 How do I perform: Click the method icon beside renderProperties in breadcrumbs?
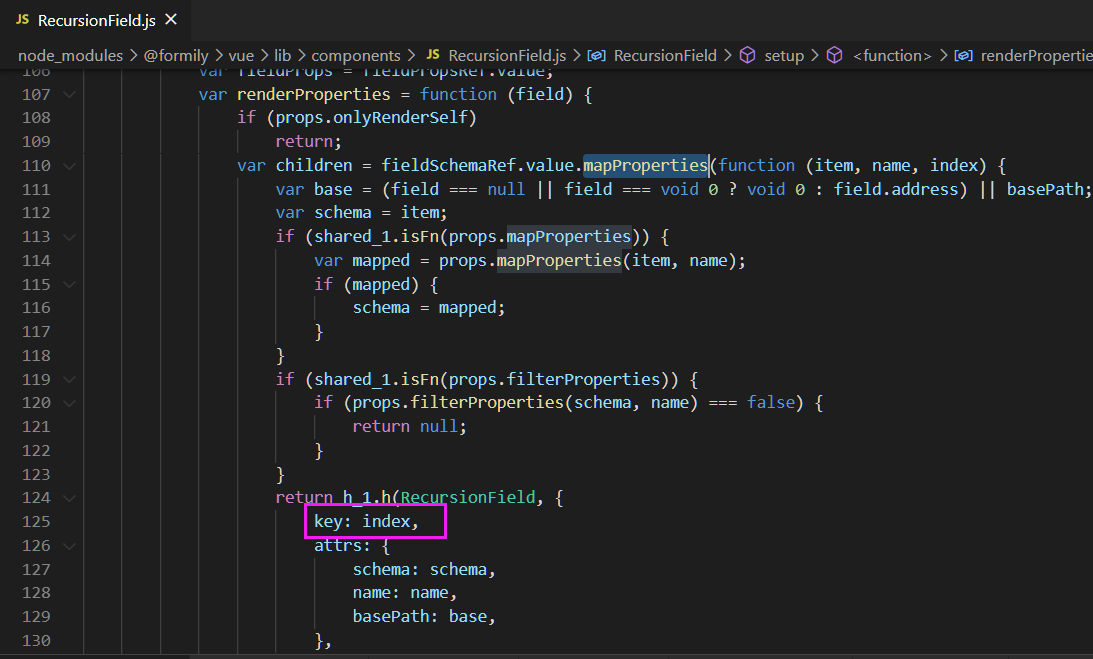(963, 55)
